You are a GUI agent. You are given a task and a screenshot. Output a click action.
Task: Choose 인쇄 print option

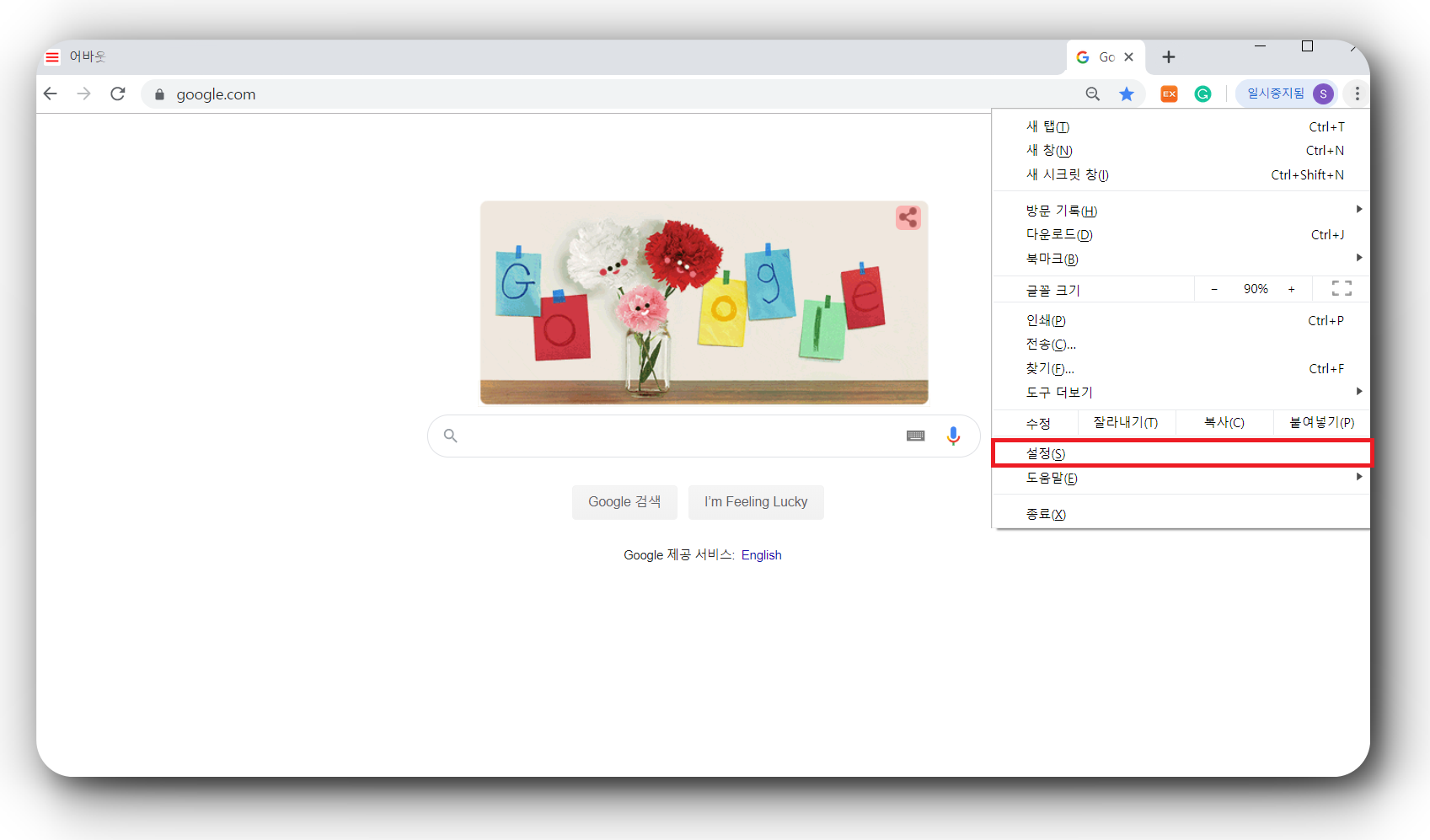[x=1181, y=320]
